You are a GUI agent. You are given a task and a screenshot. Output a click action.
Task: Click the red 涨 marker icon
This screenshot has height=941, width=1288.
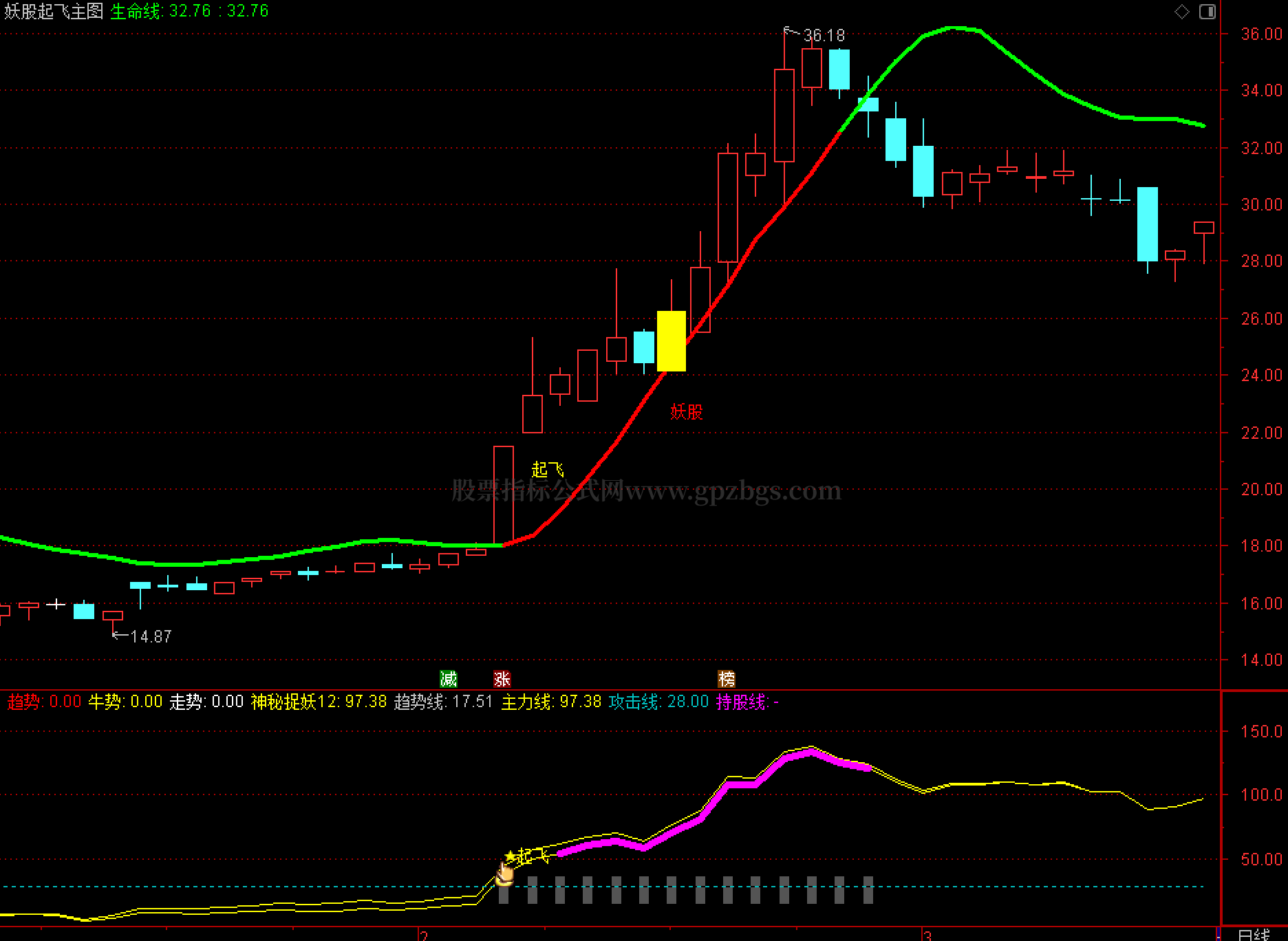(x=502, y=680)
